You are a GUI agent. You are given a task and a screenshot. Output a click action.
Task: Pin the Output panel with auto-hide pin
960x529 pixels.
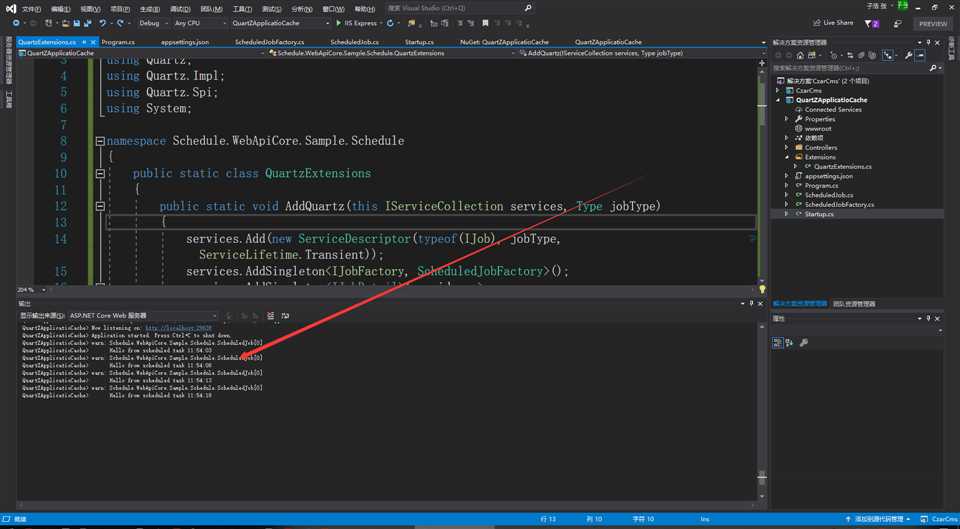pos(751,304)
